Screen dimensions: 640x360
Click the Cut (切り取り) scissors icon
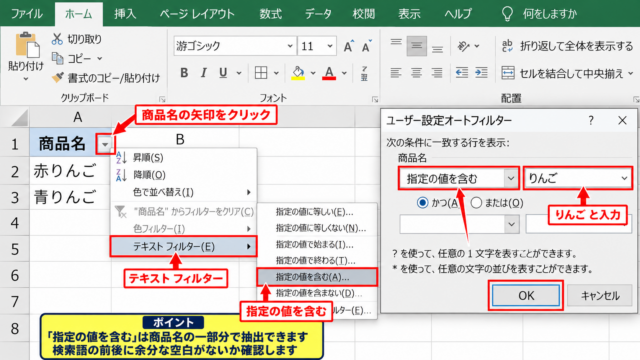point(57,39)
